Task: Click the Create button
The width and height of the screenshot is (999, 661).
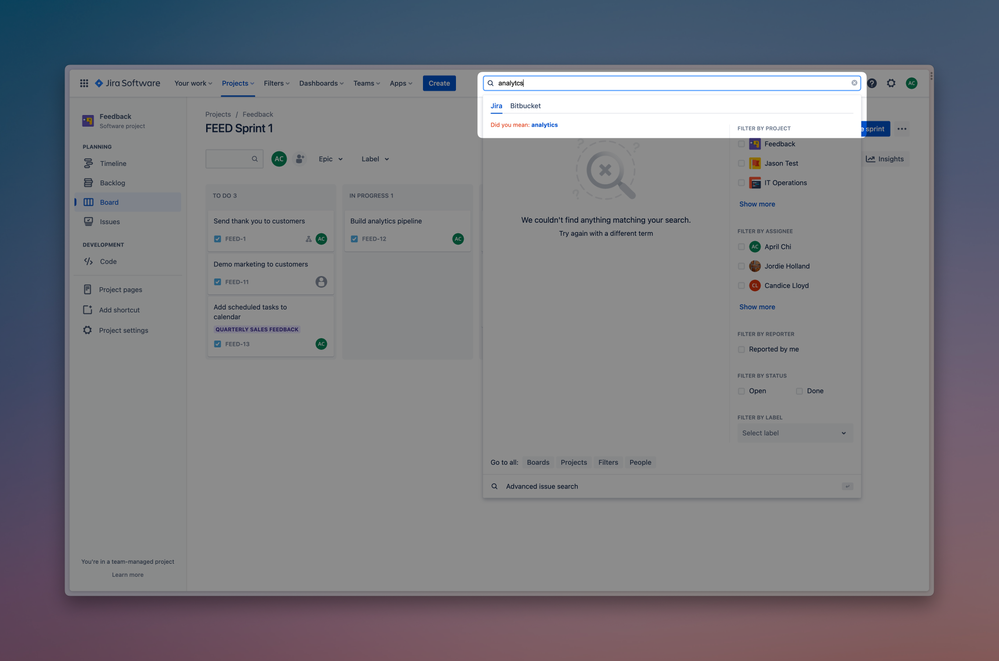Action: (439, 83)
